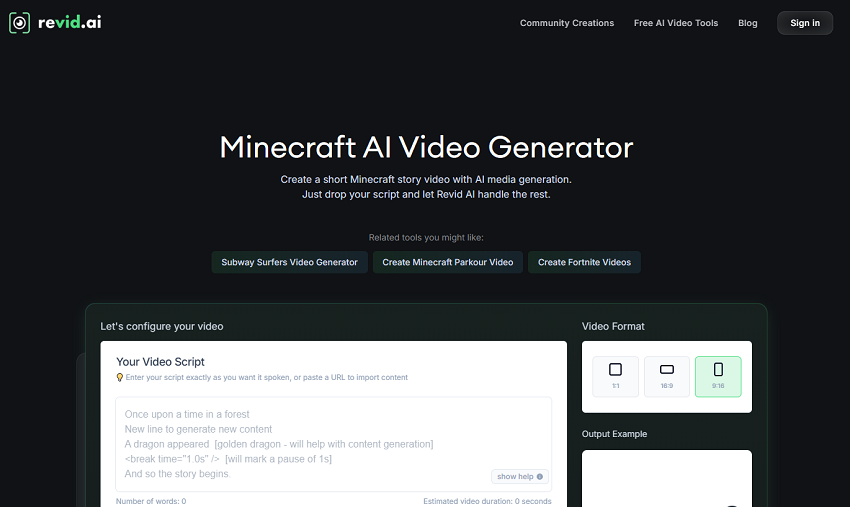Image resolution: width=850 pixels, height=507 pixels.
Task: Click the 'Let's configure your video' label
Action: point(162,326)
